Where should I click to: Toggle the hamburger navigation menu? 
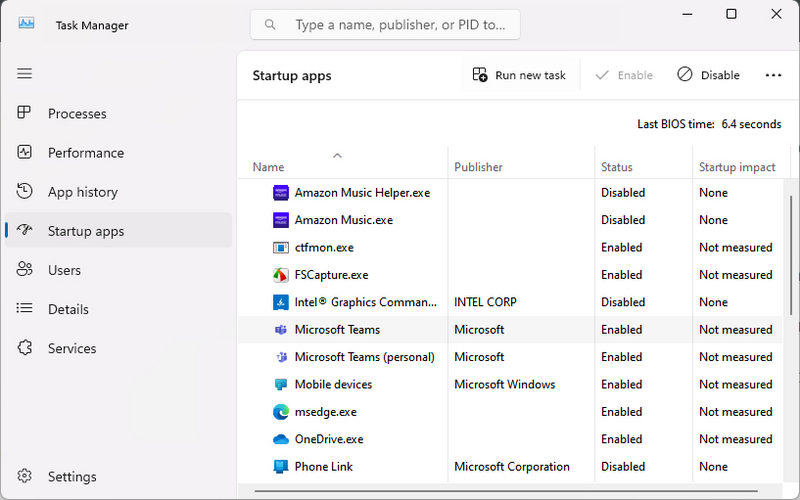tap(24, 73)
